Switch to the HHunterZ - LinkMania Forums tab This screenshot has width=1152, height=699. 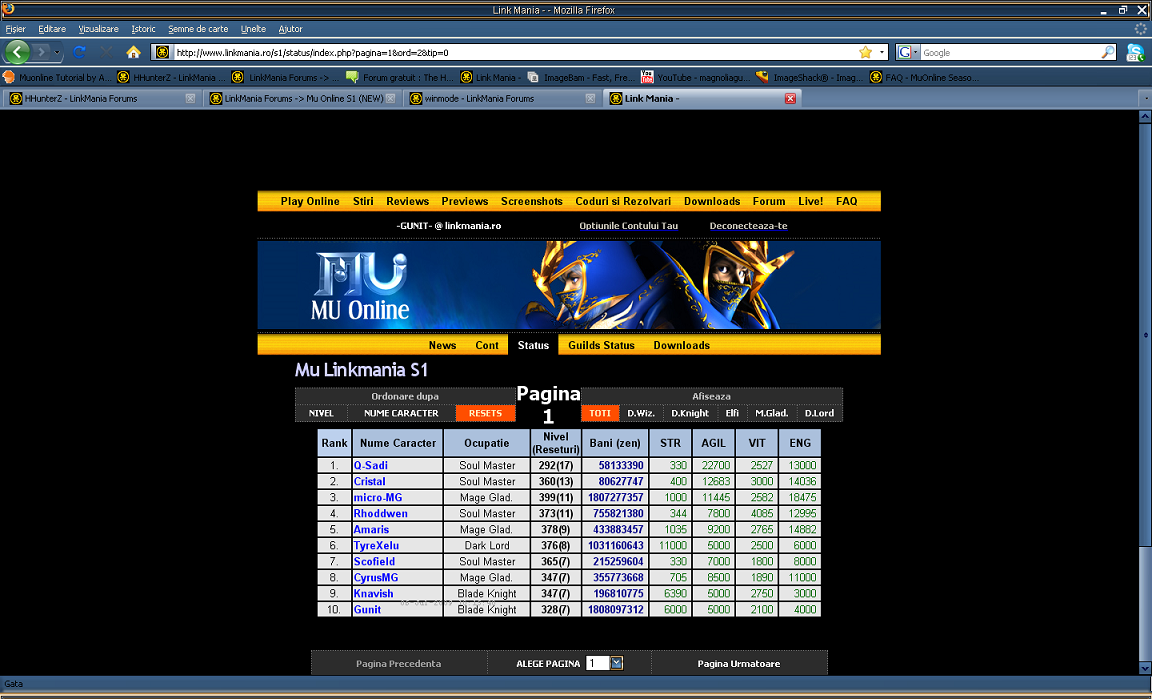pos(101,98)
